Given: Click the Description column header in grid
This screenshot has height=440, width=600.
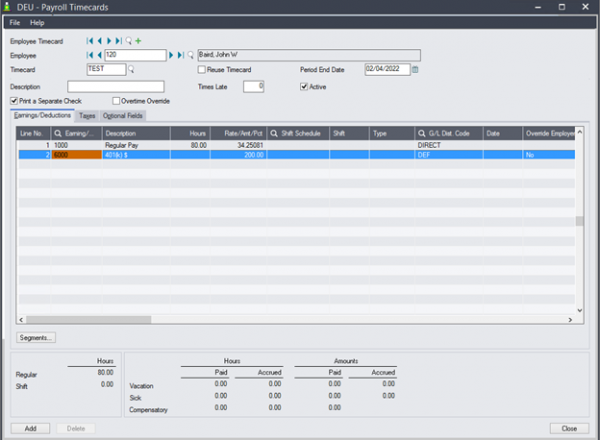Looking at the screenshot, I should pos(136,134).
